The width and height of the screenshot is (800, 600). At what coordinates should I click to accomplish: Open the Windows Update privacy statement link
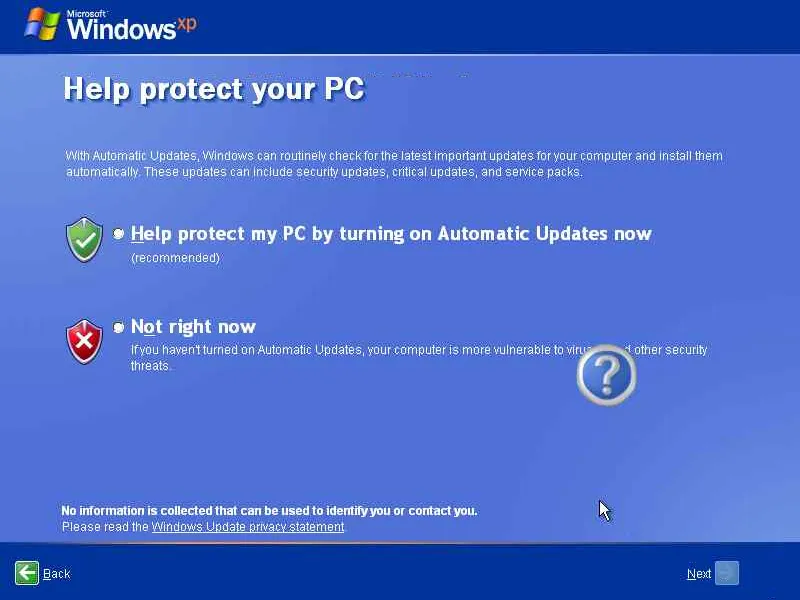[247, 527]
